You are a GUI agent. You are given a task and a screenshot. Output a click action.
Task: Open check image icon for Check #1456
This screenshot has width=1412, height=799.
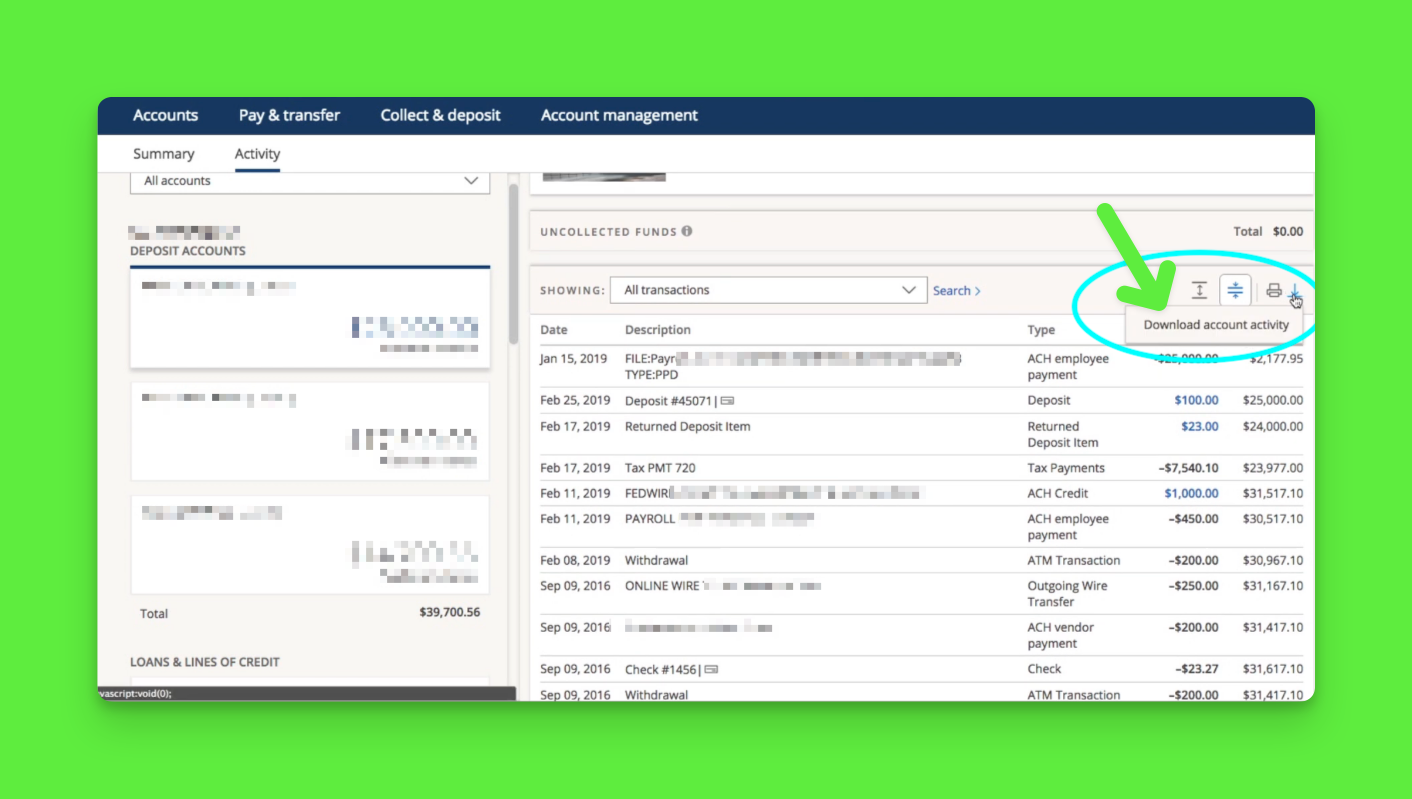click(711, 670)
